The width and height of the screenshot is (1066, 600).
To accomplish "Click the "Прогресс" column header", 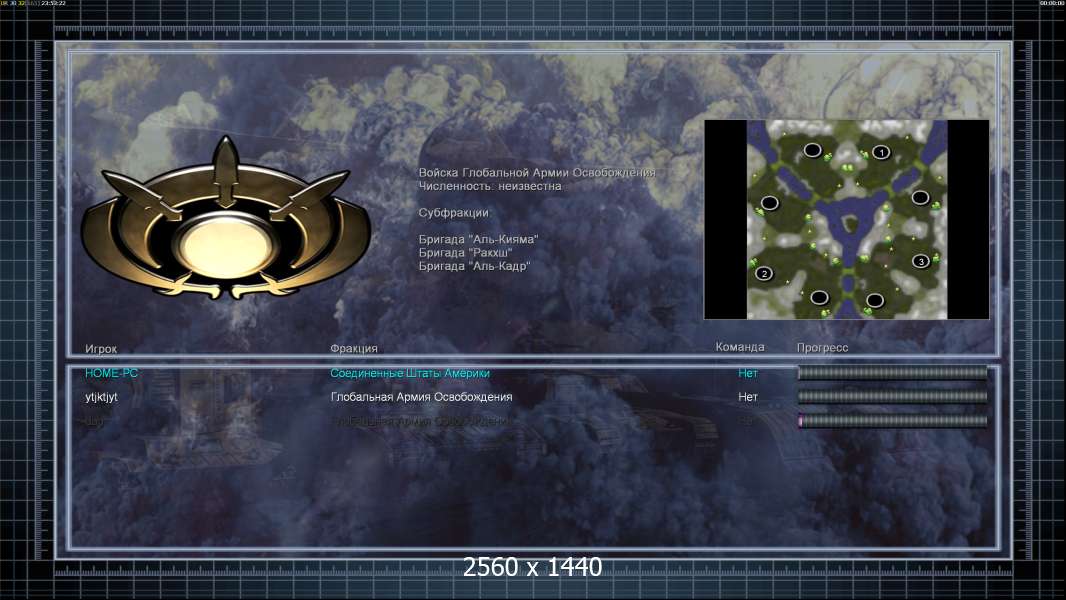I will (x=823, y=348).
